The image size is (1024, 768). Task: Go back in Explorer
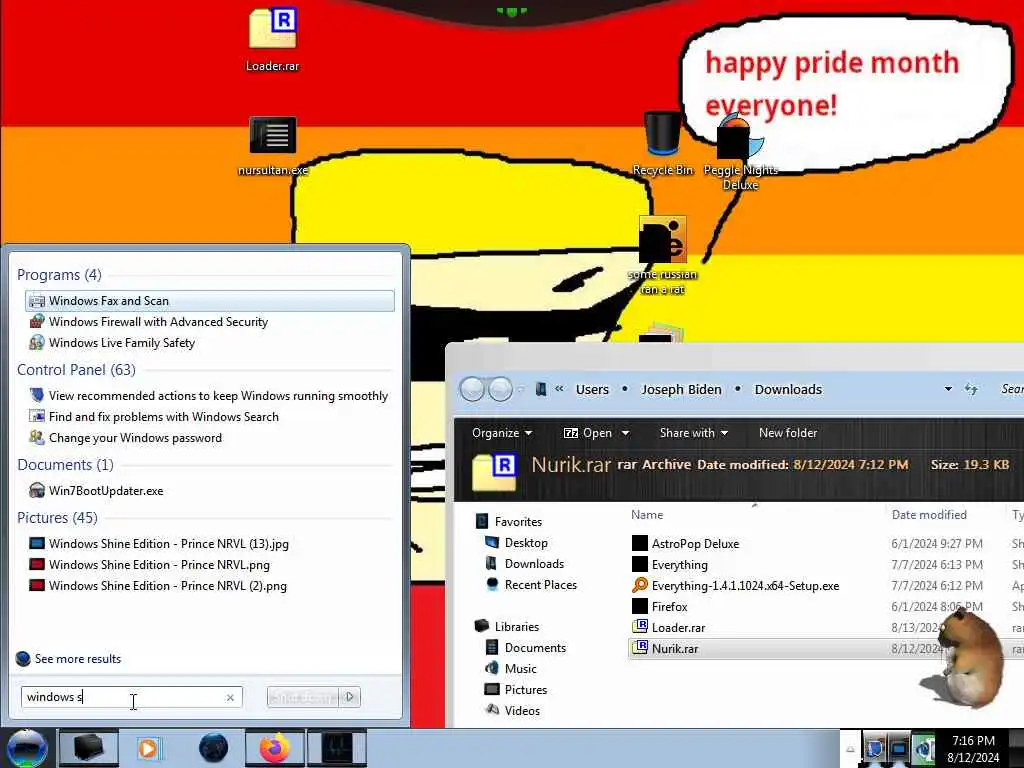(472, 389)
